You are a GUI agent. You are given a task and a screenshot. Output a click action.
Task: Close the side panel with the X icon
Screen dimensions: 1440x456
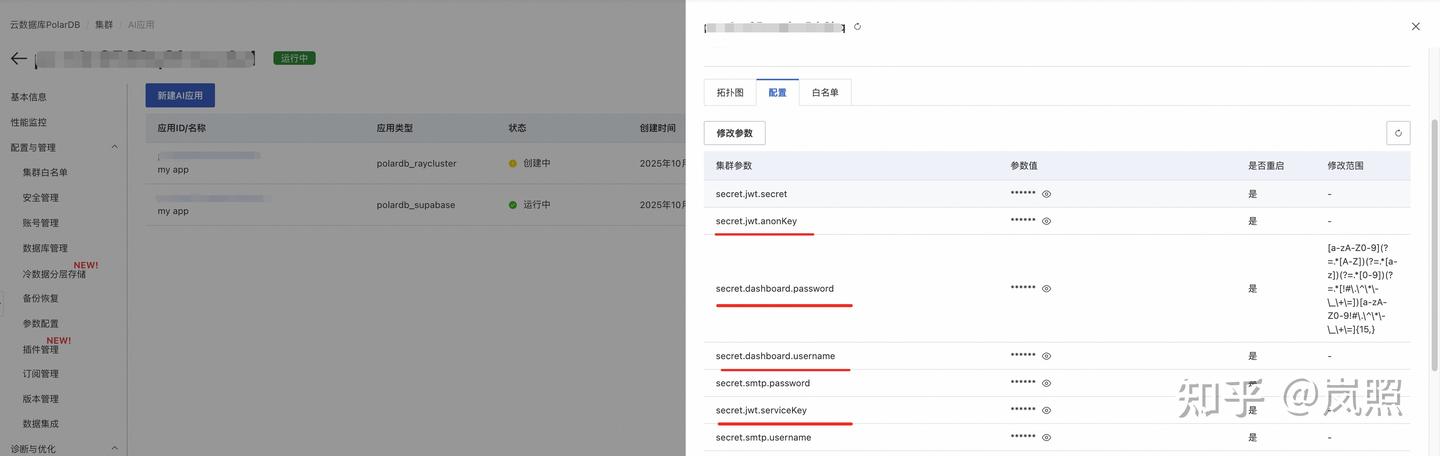point(1415,27)
